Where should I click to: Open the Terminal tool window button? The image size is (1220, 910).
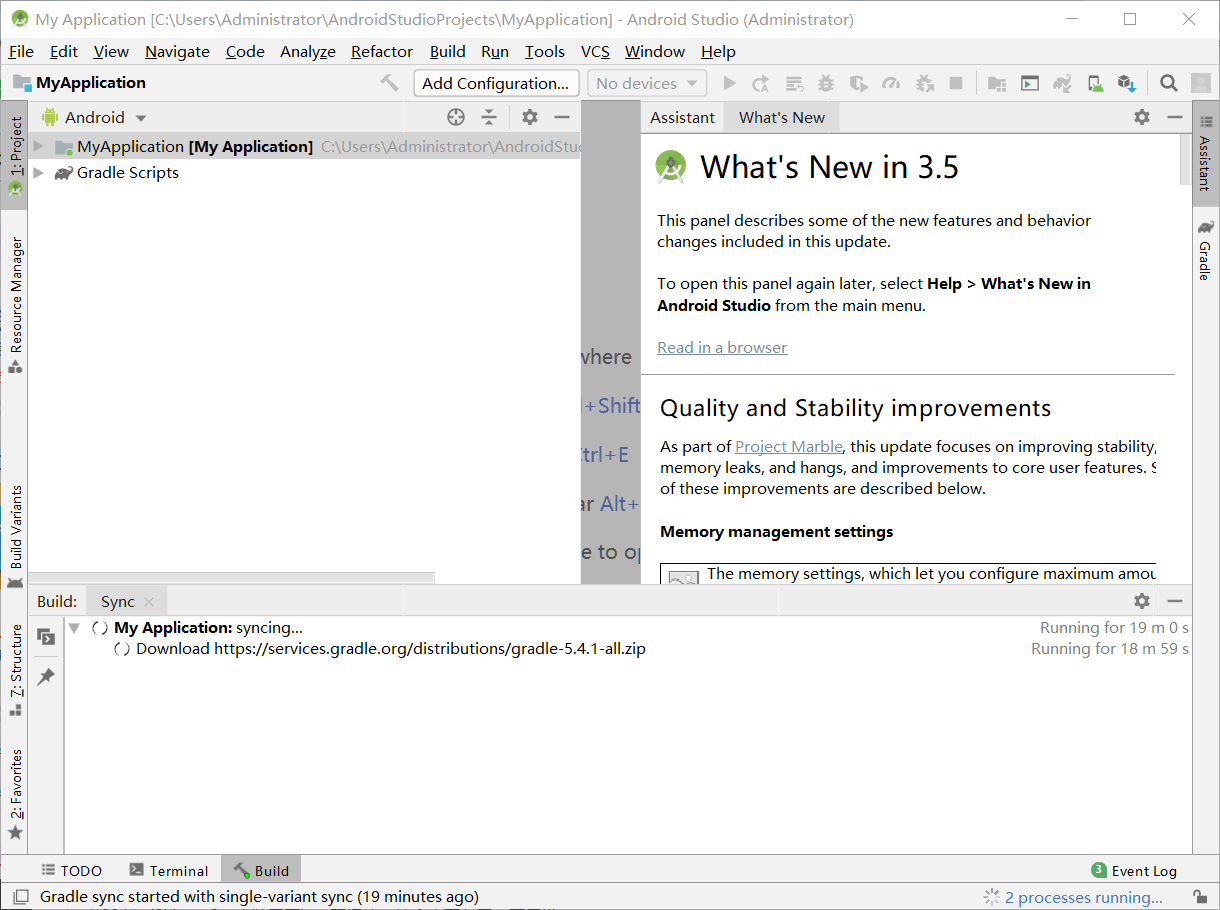point(168,871)
